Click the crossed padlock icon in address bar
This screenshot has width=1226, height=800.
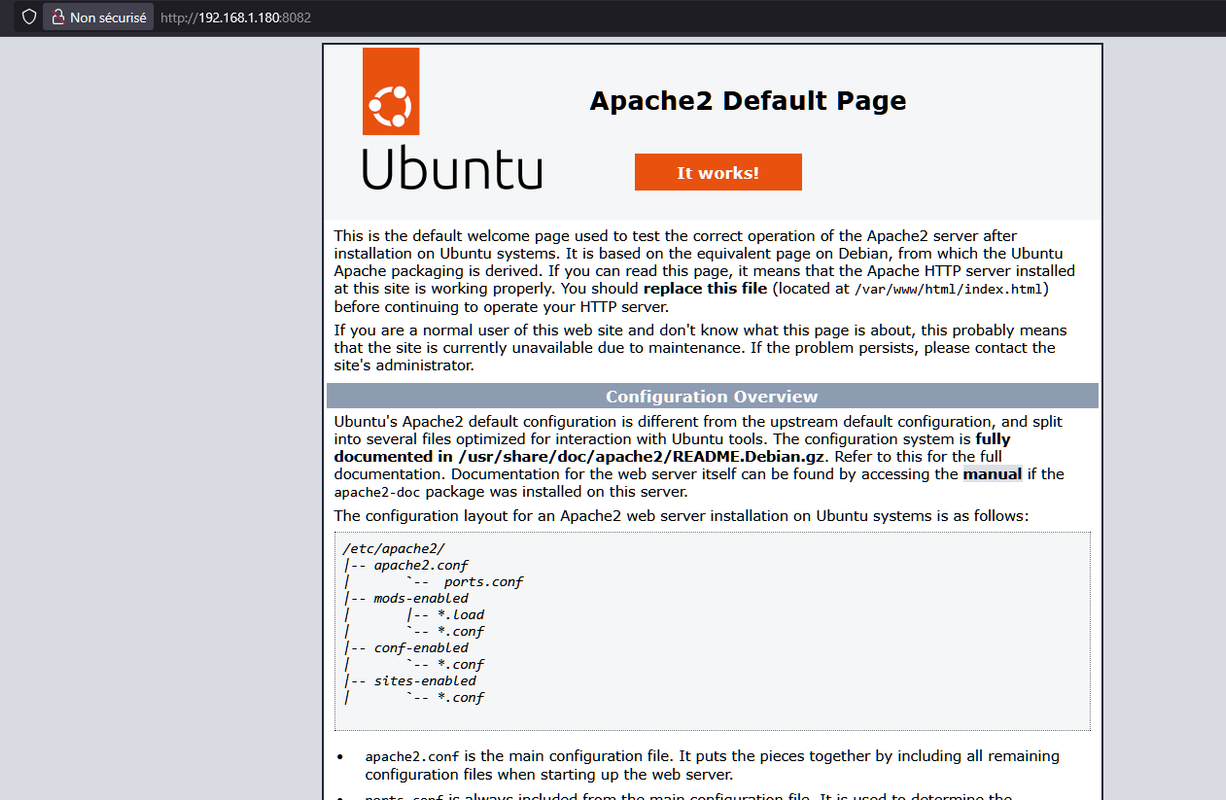coord(58,17)
